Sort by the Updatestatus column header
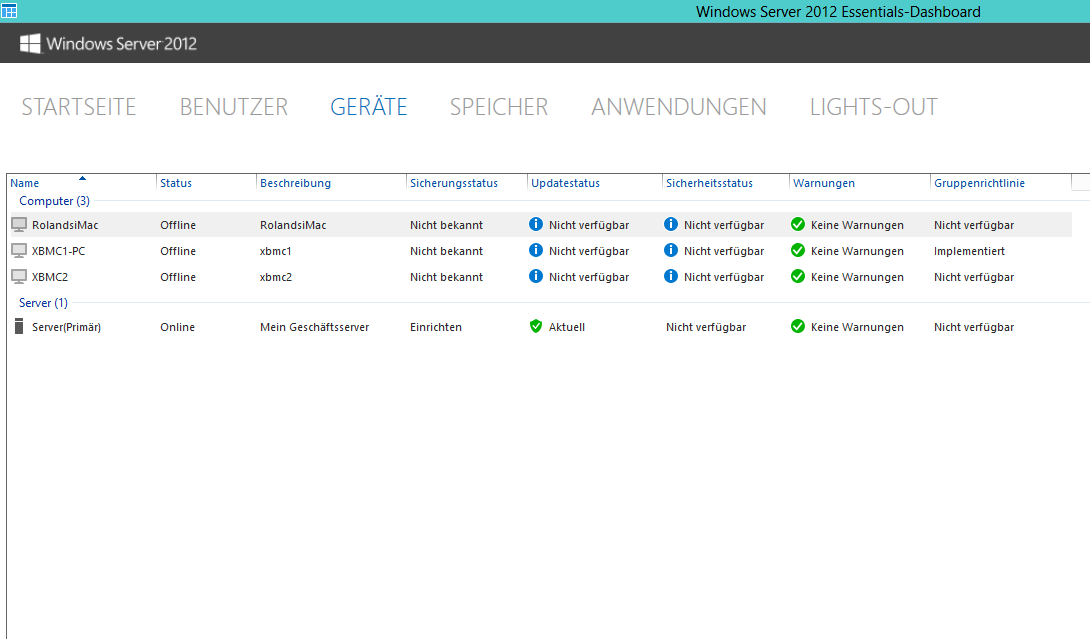 click(565, 183)
